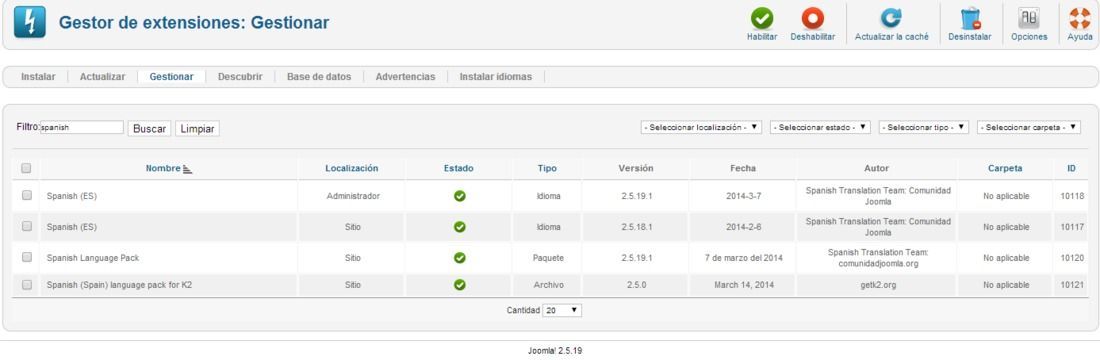
Task: Click the Paquete type cell
Action: 548,258
